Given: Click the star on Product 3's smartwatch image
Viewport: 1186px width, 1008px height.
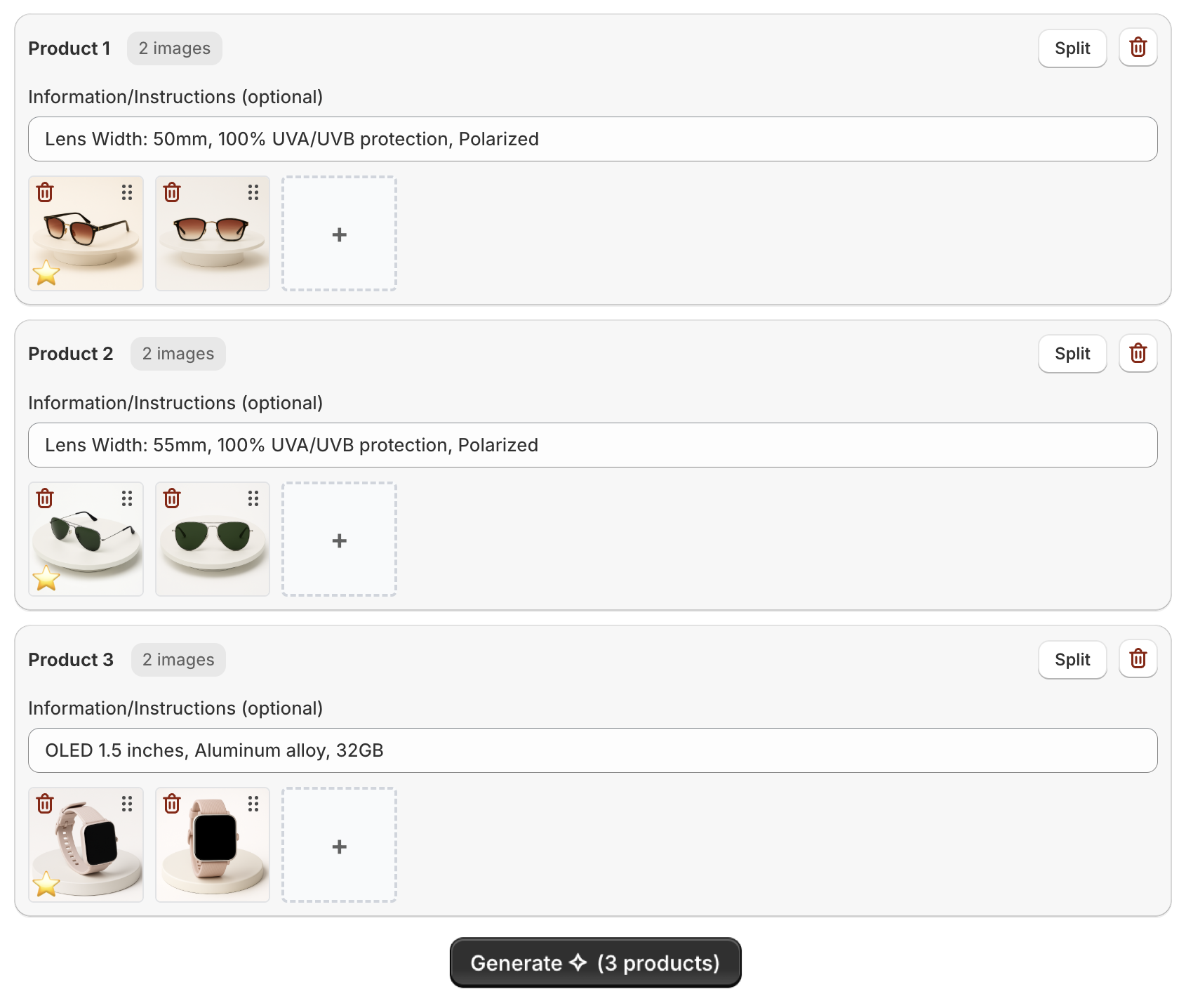Looking at the screenshot, I should [46, 884].
